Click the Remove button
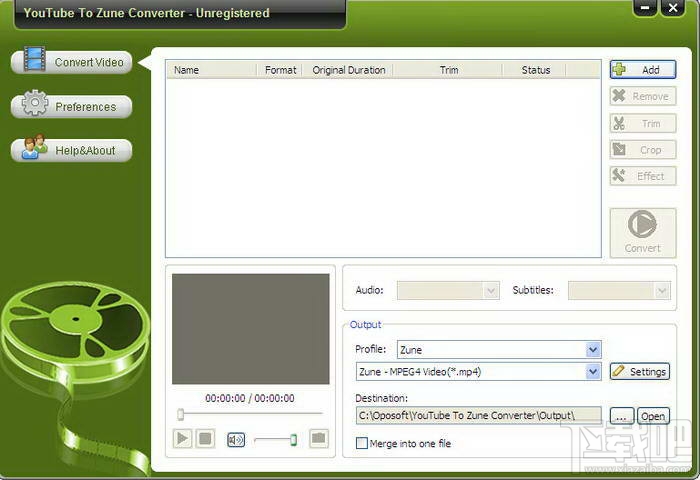The image size is (700, 480). tap(643, 96)
